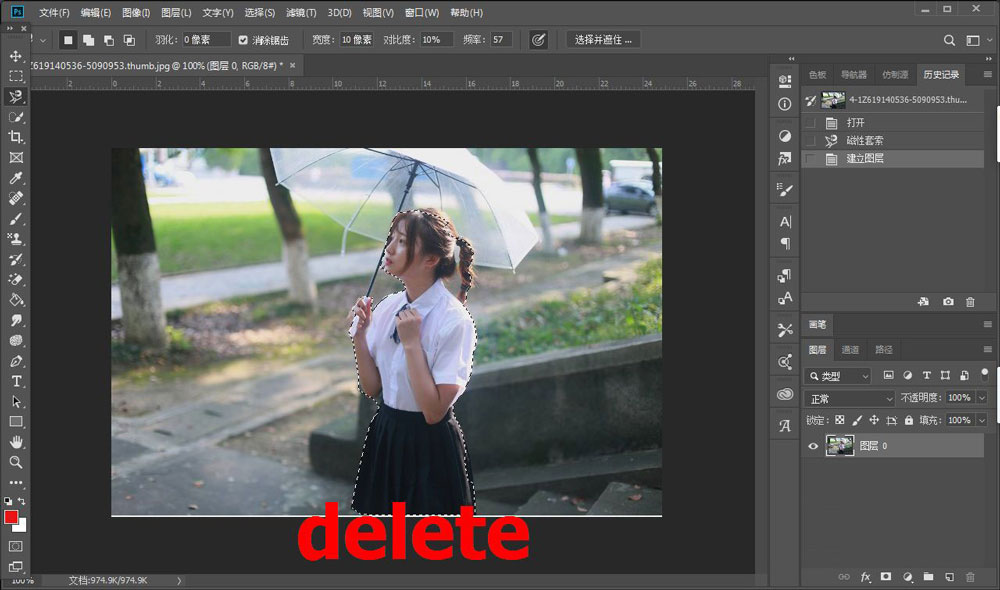The image size is (1000, 590).
Task: Open the Clone Stamp tool
Action: click(14, 237)
